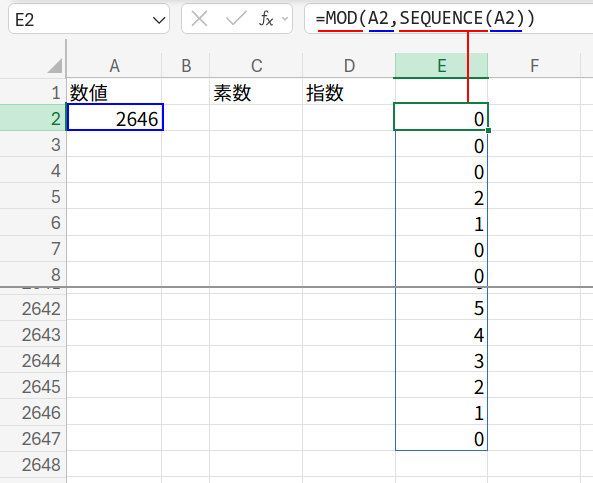Select row 5 header
593x483 pixels.
click(33, 196)
